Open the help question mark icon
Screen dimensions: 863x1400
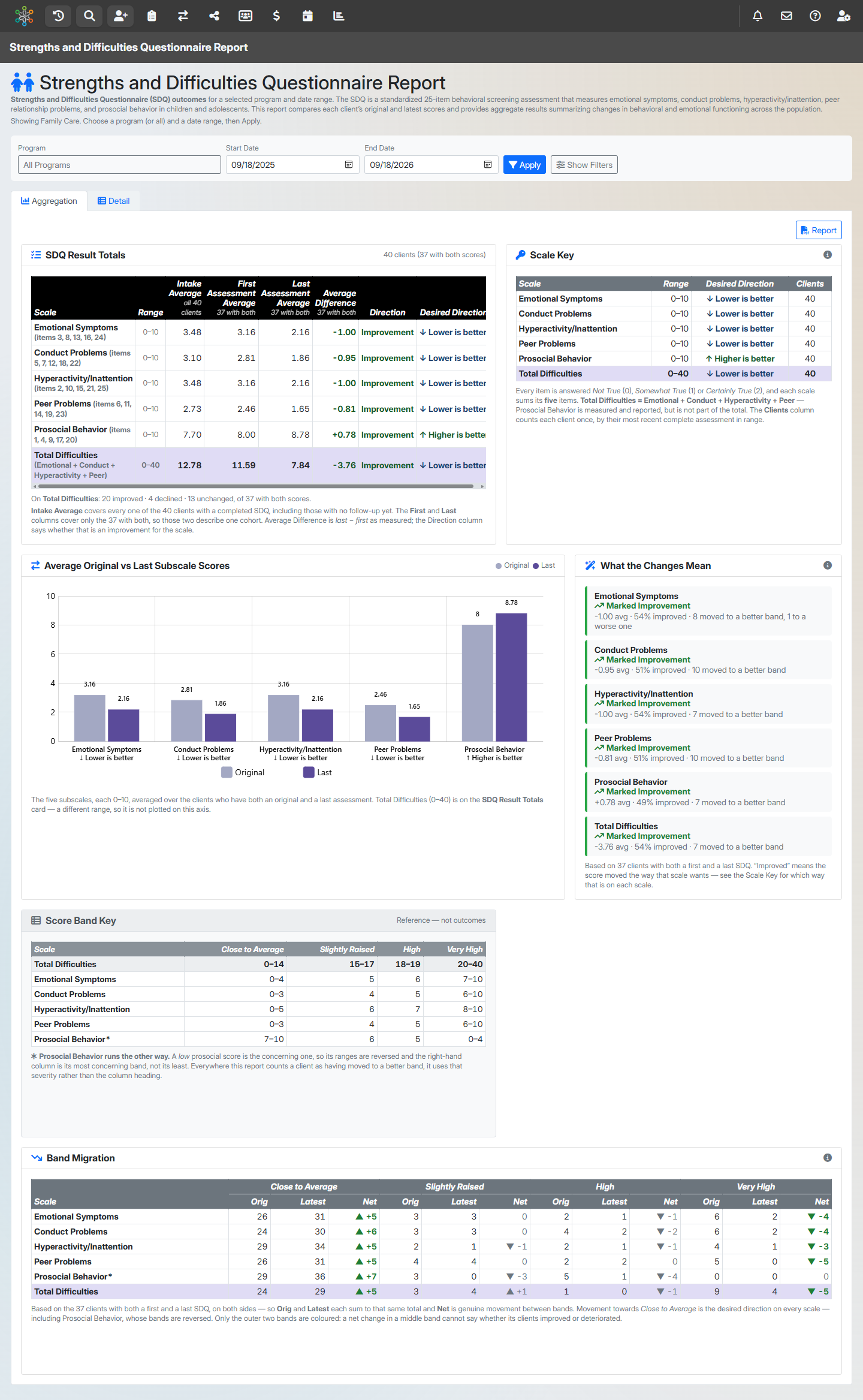(815, 16)
